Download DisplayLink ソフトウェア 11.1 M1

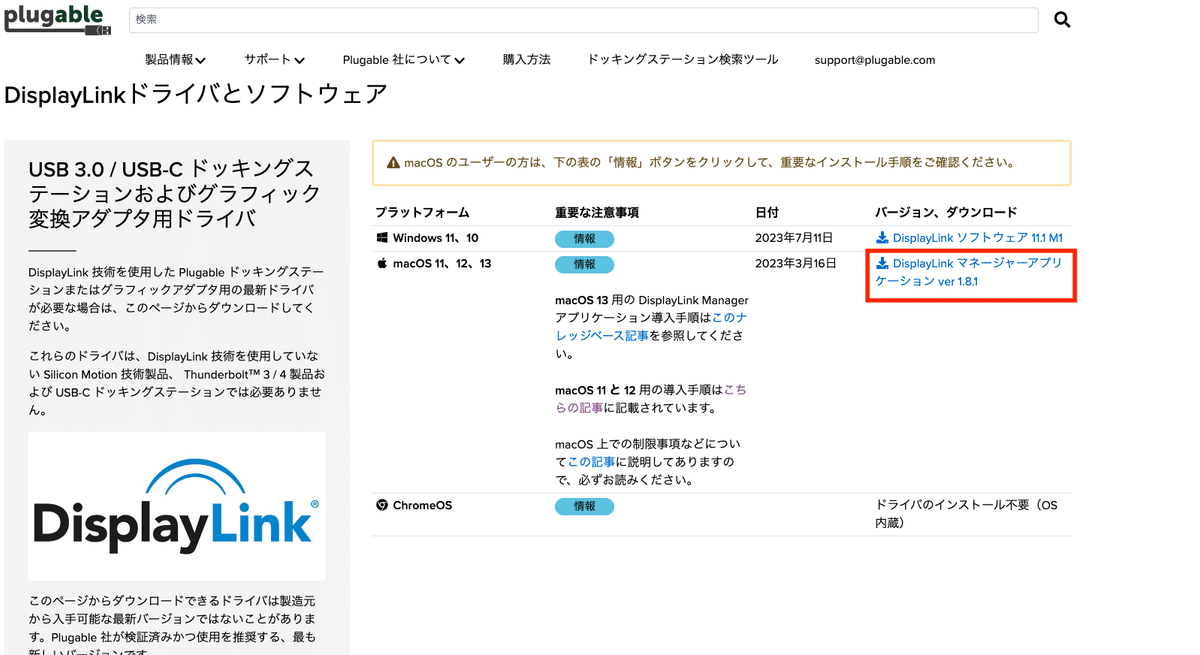pyautogui.click(x=969, y=238)
